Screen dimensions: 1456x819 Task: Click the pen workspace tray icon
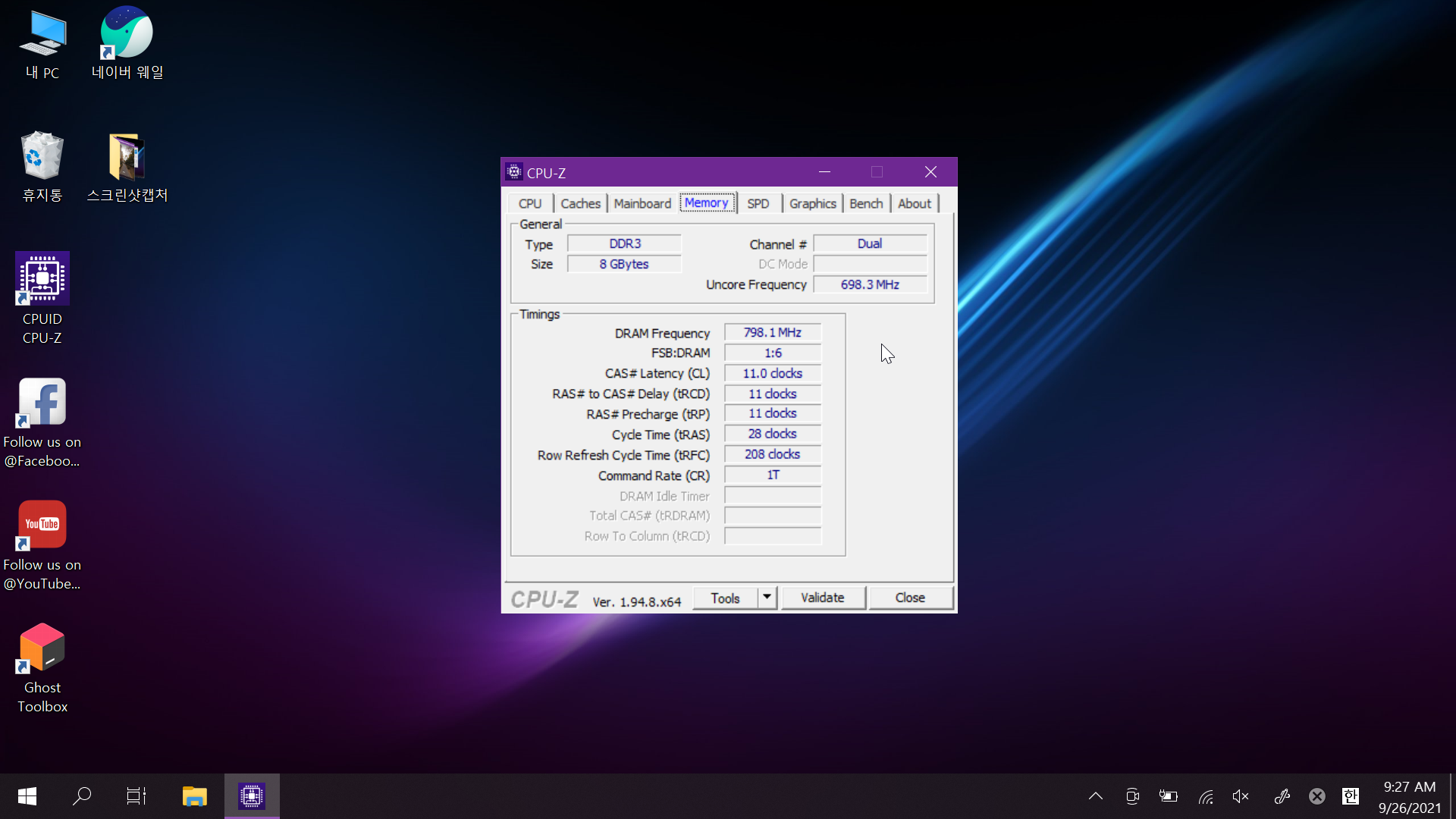coord(1282,796)
